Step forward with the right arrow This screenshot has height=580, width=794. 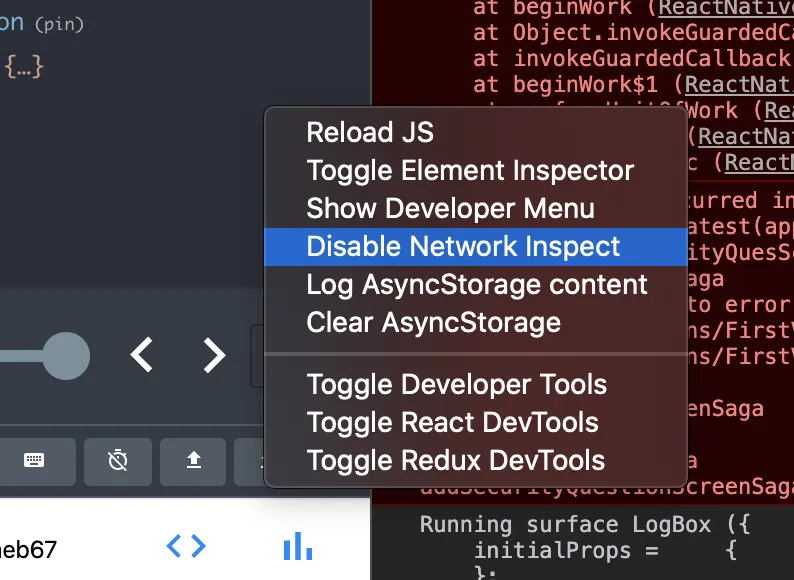click(214, 355)
